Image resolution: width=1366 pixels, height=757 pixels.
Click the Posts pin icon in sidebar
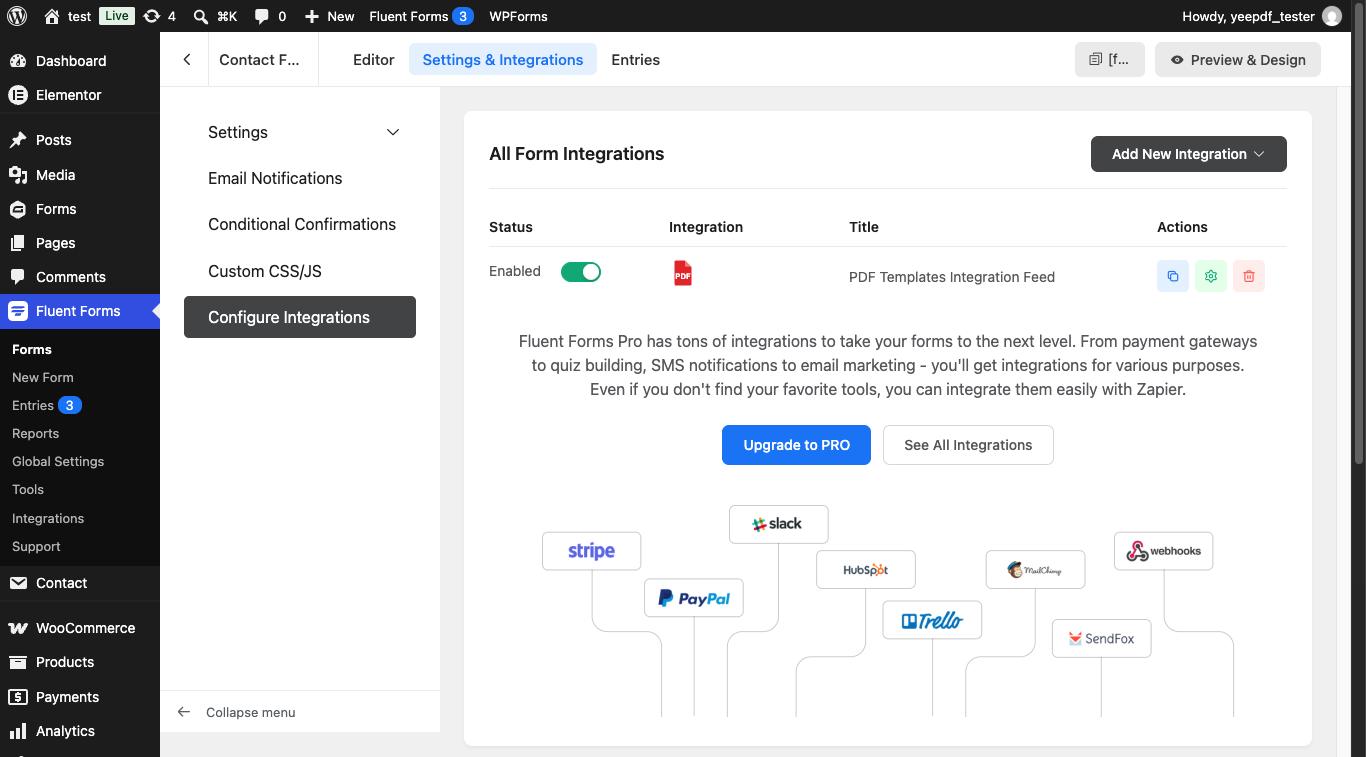coord(18,140)
